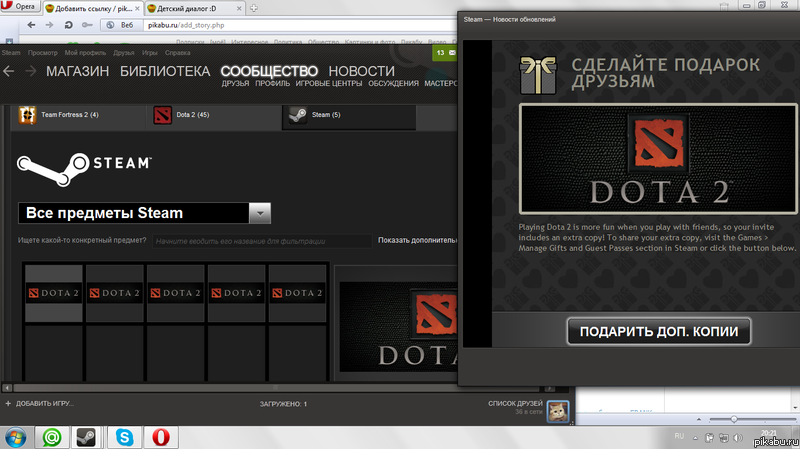
Task: Select the first Dota 2 item thumbnail
Action: [x=54, y=293]
